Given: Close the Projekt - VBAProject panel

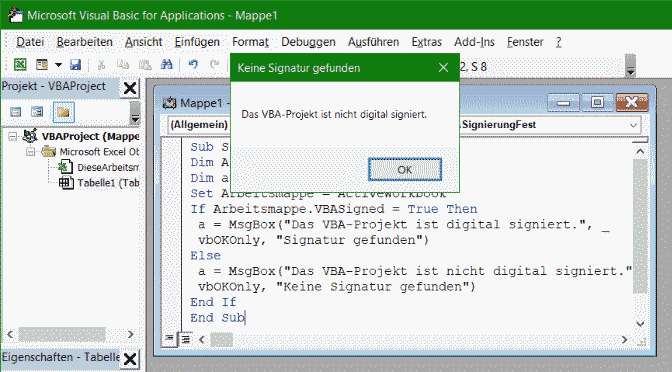Looking at the screenshot, I should pos(130,88).
